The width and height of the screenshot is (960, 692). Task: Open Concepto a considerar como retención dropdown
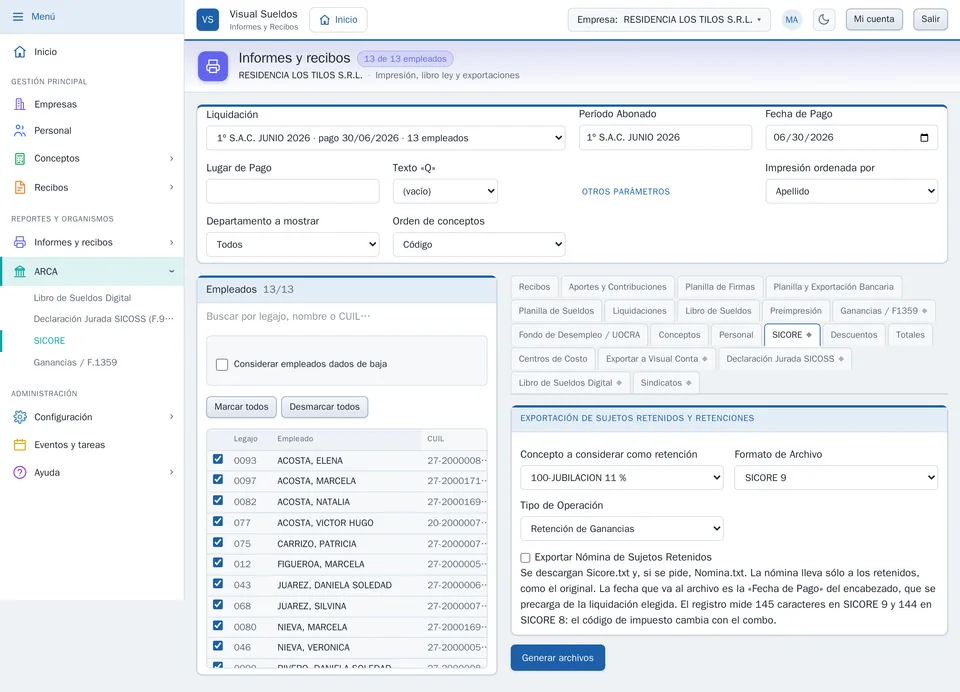tap(621, 478)
